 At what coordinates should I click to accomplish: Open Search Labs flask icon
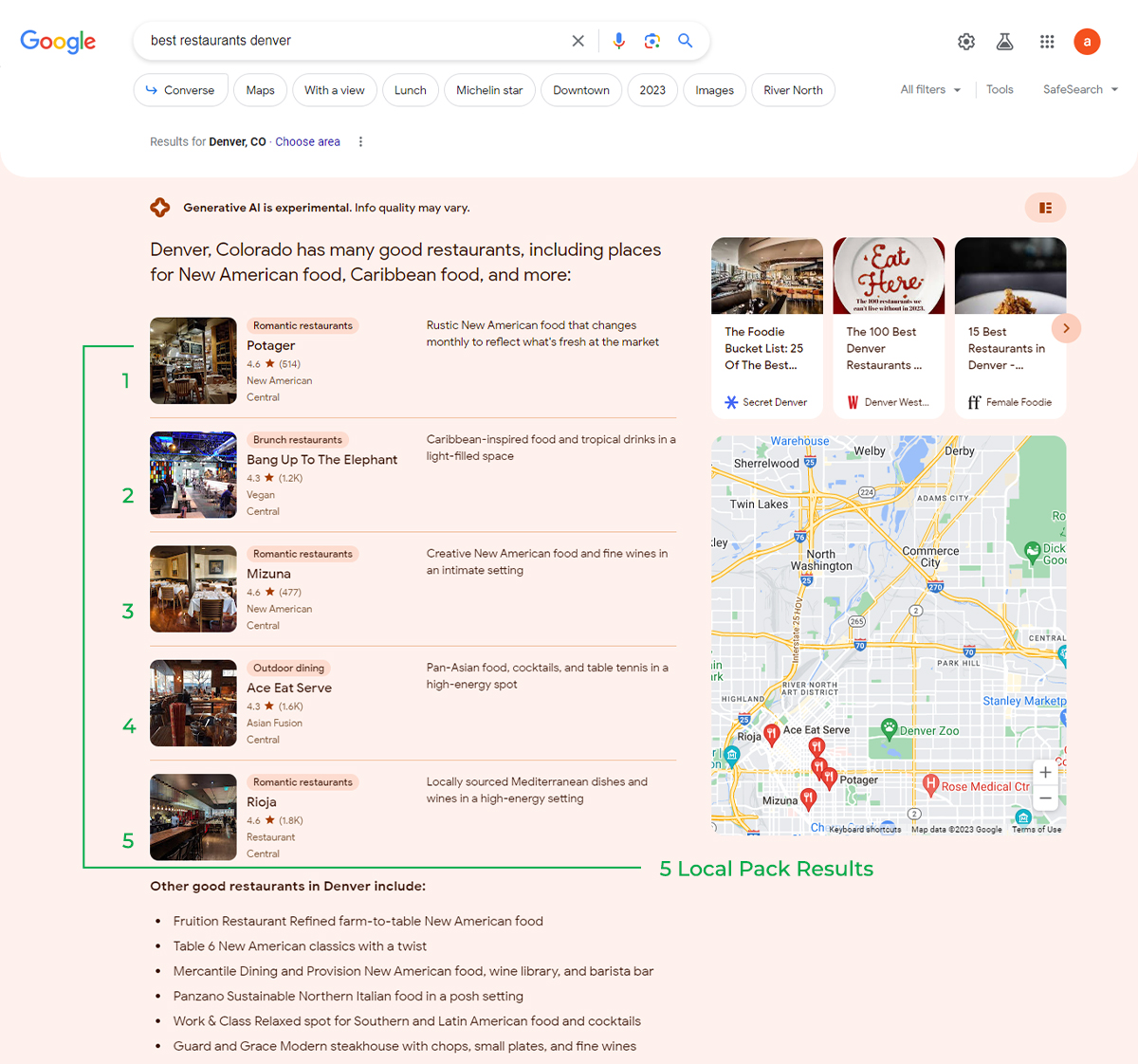click(1005, 42)
